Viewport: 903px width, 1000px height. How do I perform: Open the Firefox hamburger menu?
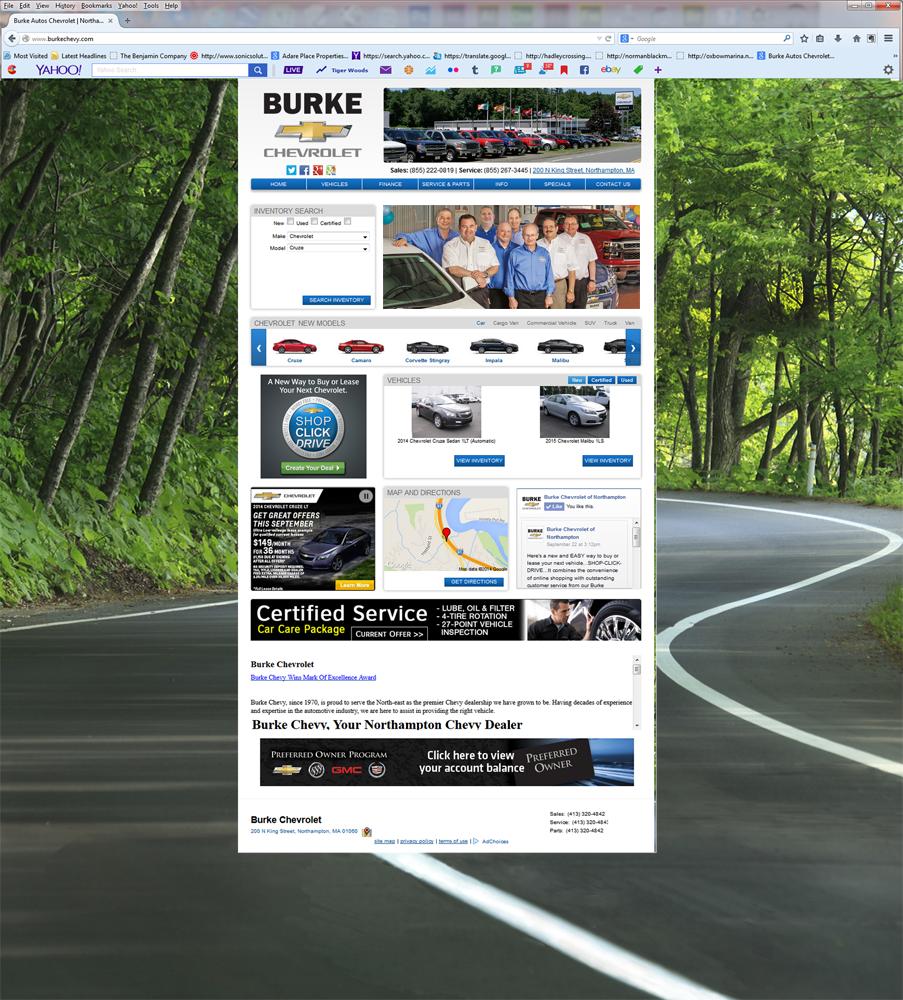pos(888,38)
